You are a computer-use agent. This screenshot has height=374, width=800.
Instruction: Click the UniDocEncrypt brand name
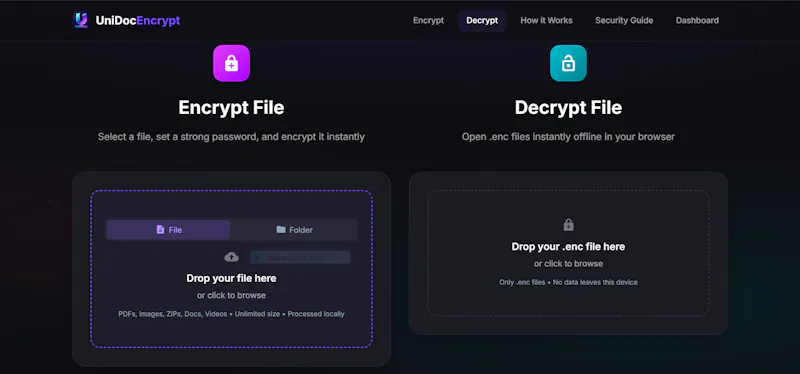pyautogui.click(x=138, y=20)
